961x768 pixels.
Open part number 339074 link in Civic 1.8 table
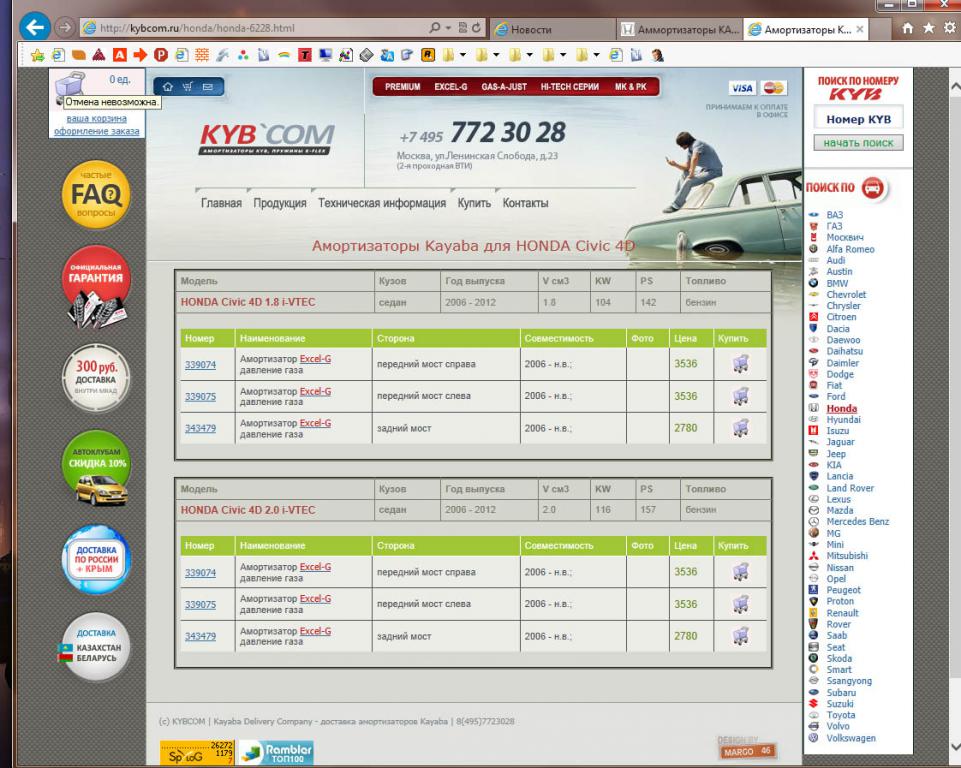[x=200, y=365]
